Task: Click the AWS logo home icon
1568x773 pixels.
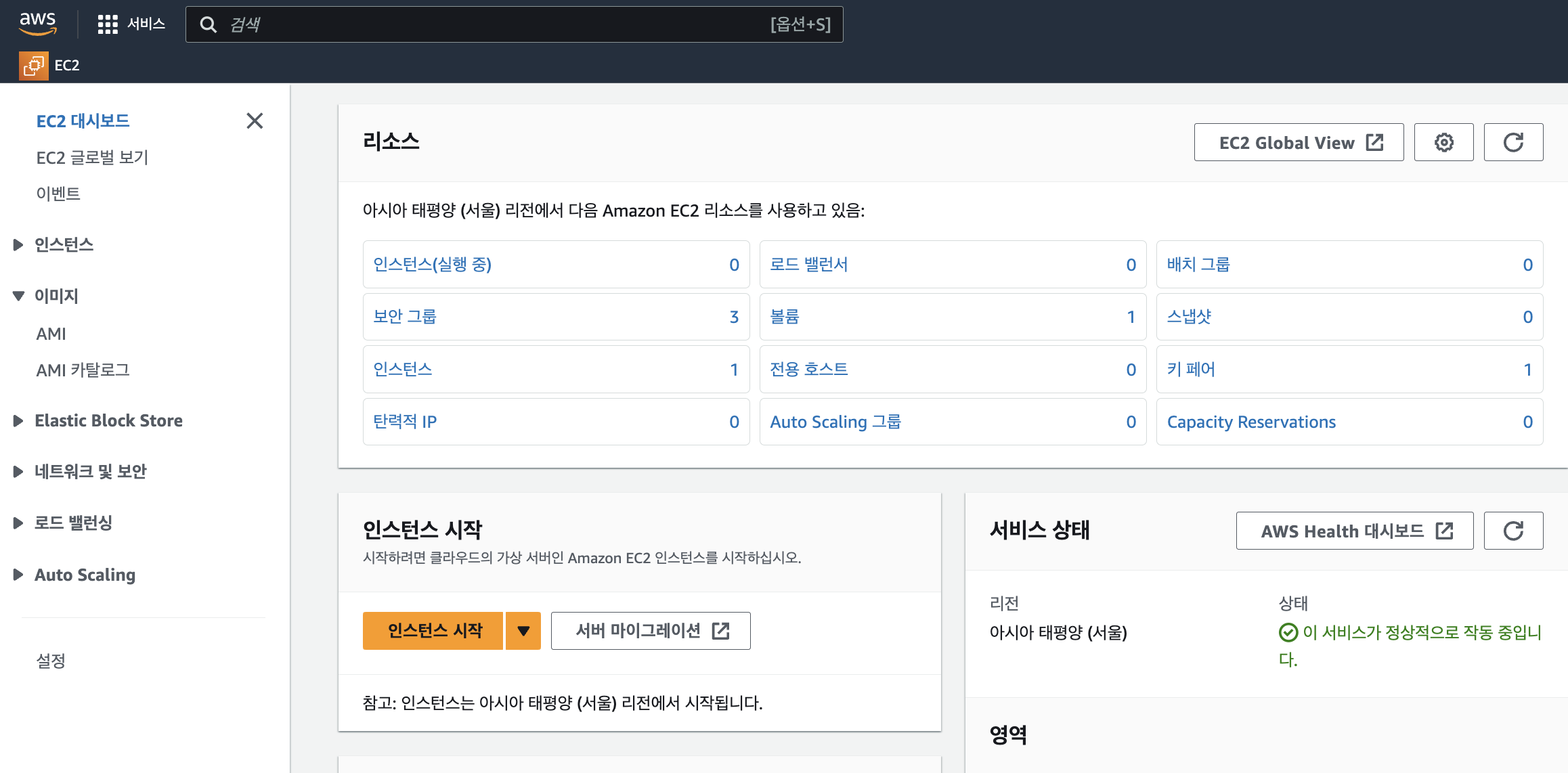Action: [37, 24]
